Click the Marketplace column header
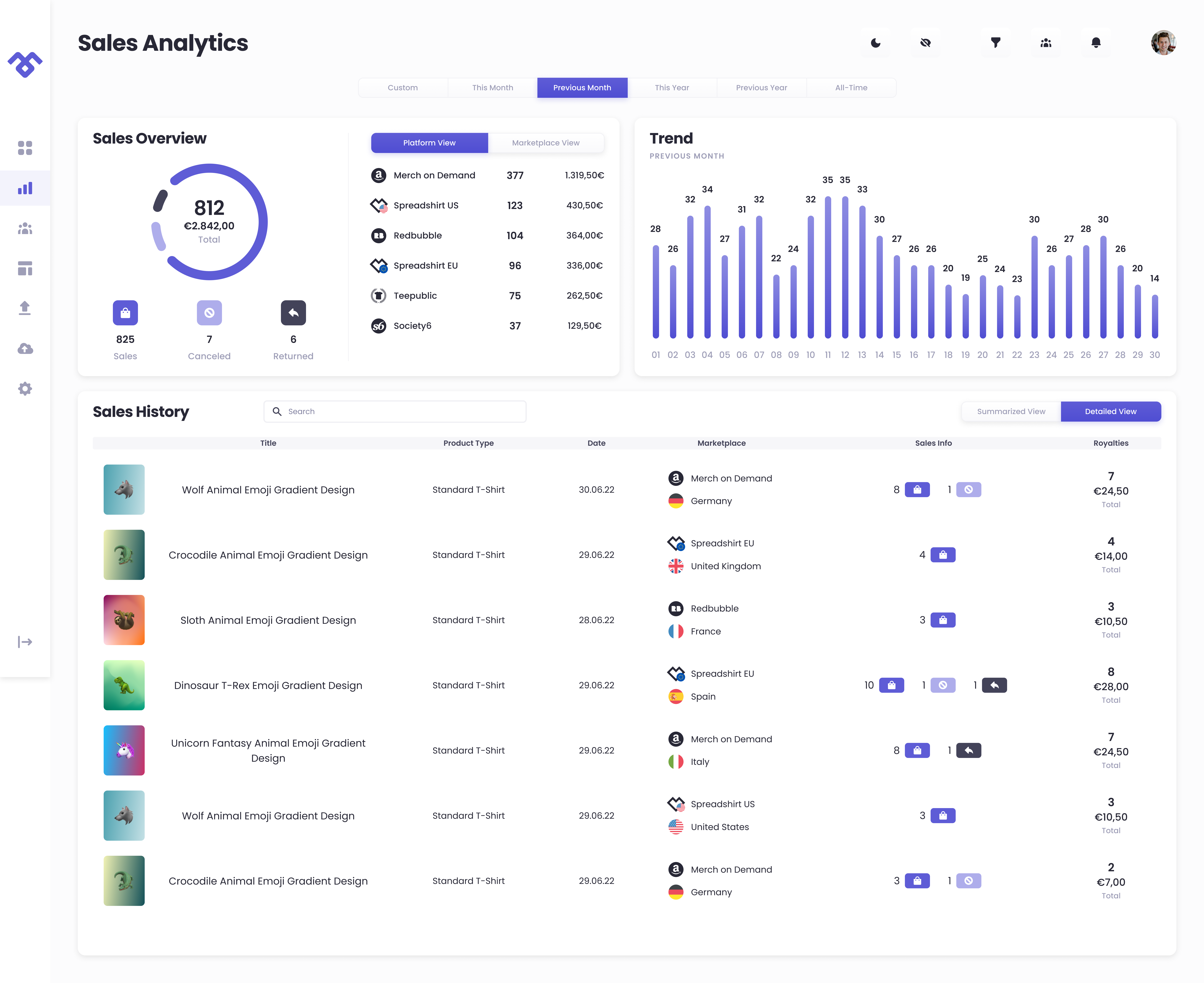 click(721, 443)
